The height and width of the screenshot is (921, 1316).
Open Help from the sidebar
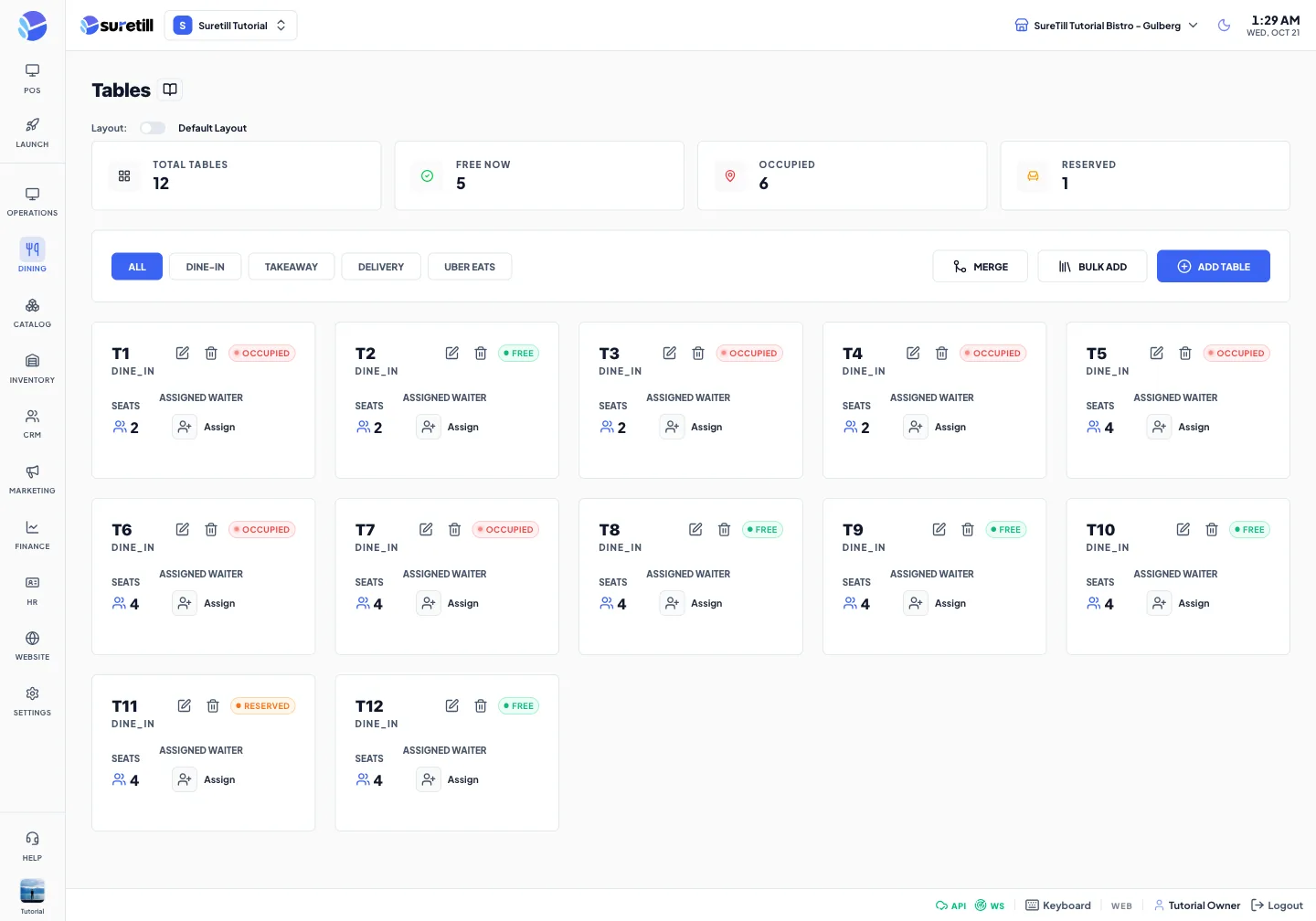(32, 847)
